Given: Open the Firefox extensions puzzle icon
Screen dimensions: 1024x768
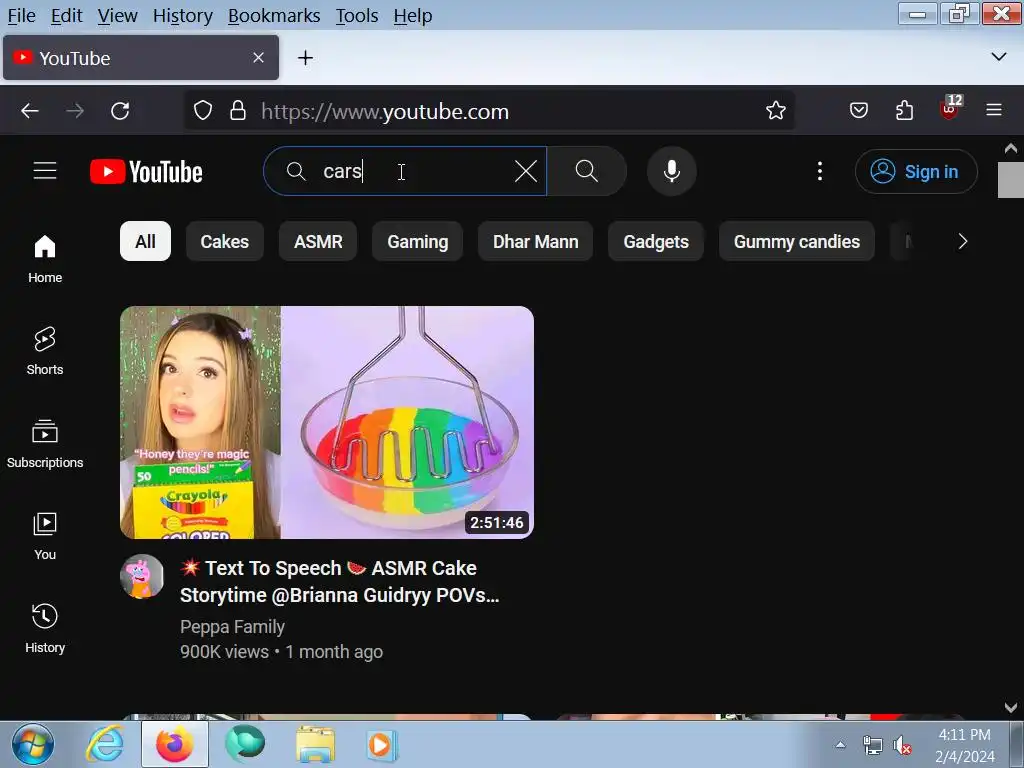Looking at the screenshot, I should pos(904,111).
